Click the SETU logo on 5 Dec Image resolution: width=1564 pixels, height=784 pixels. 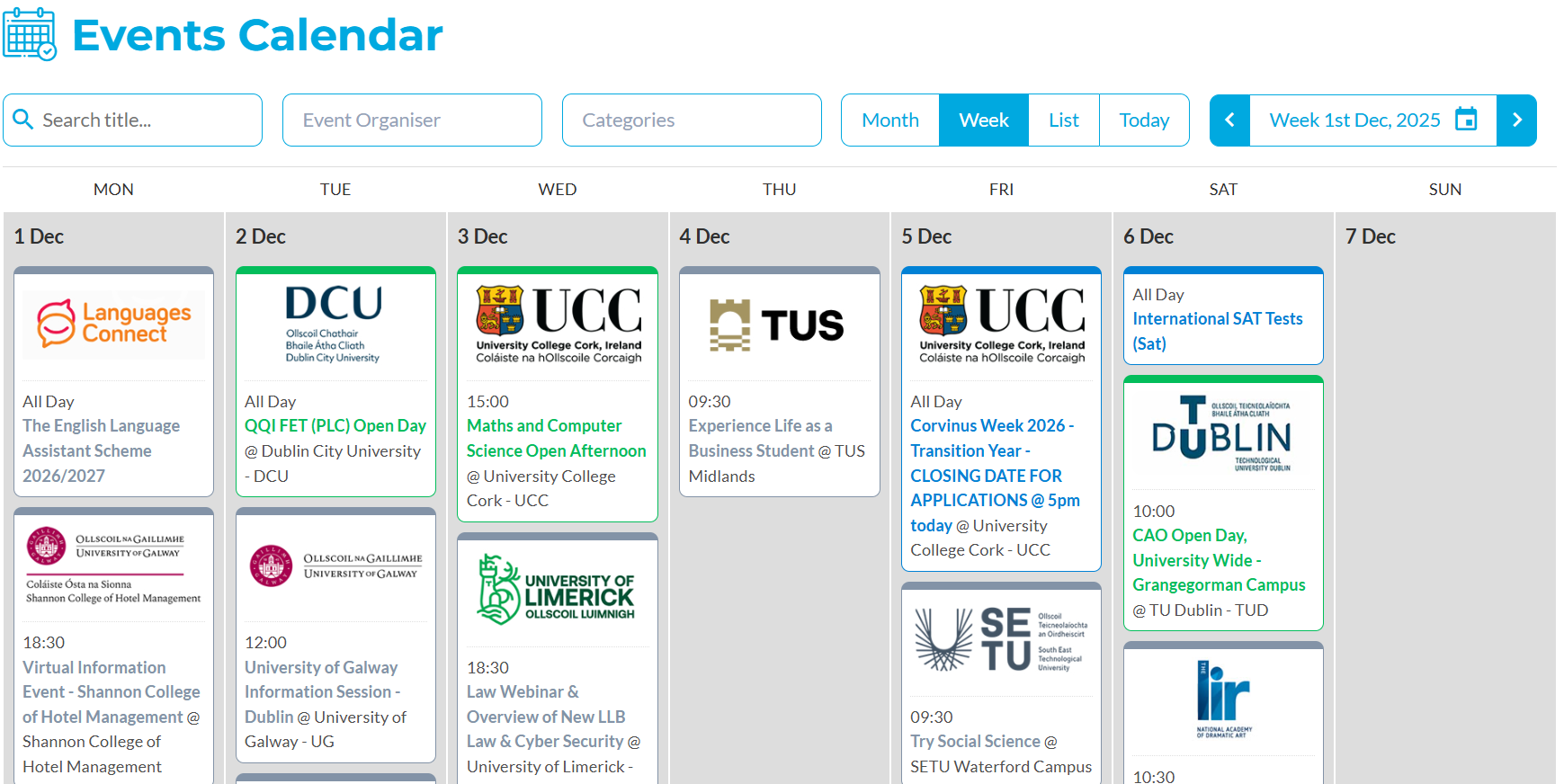coord(1001,639)
